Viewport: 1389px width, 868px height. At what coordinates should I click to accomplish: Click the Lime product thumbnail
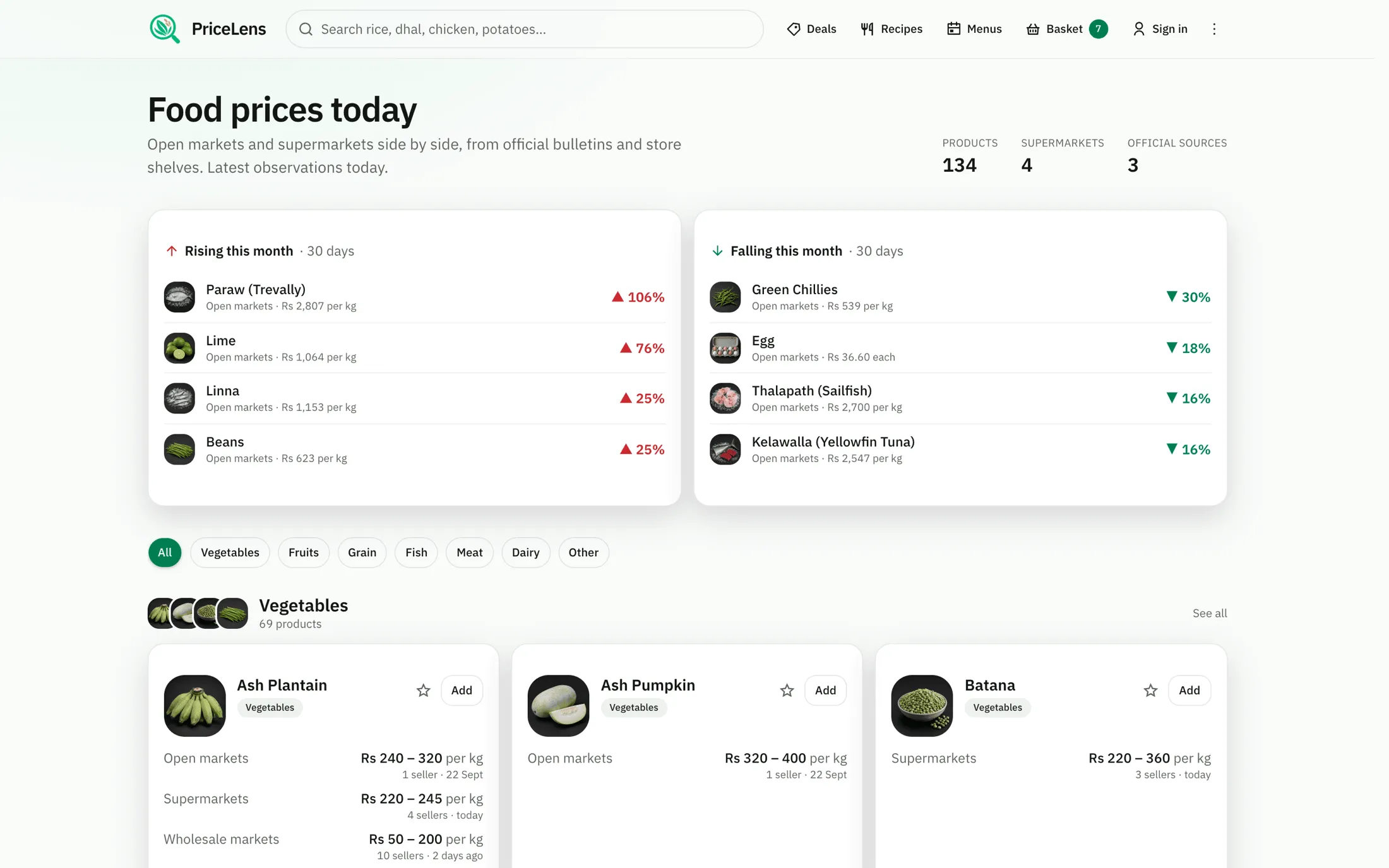pyautogui.click(x=179, y=348)
